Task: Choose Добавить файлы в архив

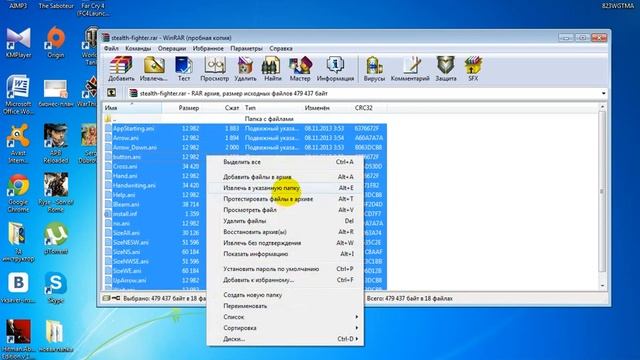Action: [285, 177]
